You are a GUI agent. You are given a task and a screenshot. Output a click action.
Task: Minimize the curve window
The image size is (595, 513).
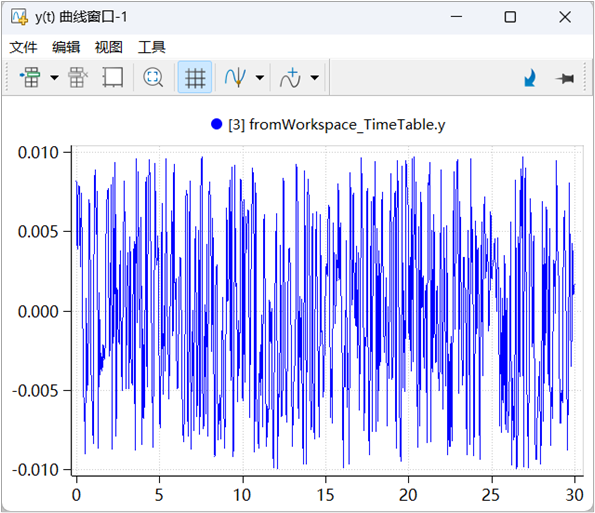click(456, 17)
